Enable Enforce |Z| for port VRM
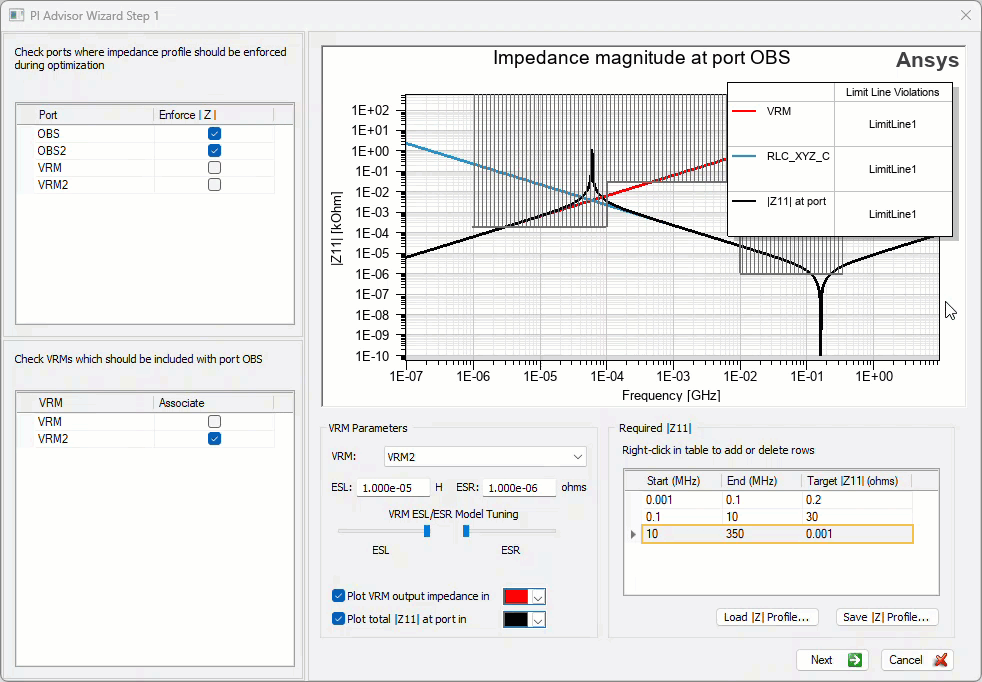The height and width of the screenshot is (682, 982). [214, 167]
